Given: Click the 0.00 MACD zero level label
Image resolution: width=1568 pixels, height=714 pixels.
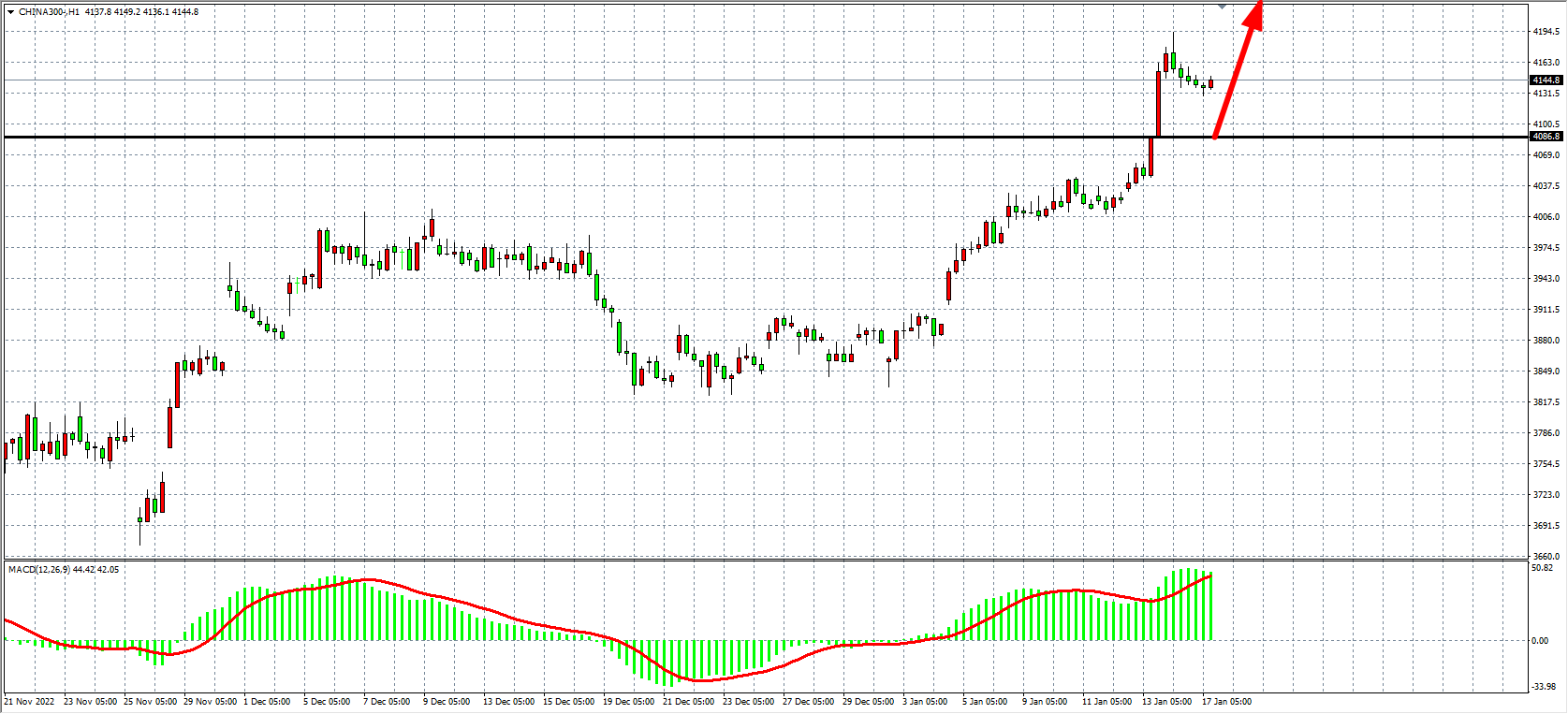Looking at the screenshot, I should (x=1540, y=641).
